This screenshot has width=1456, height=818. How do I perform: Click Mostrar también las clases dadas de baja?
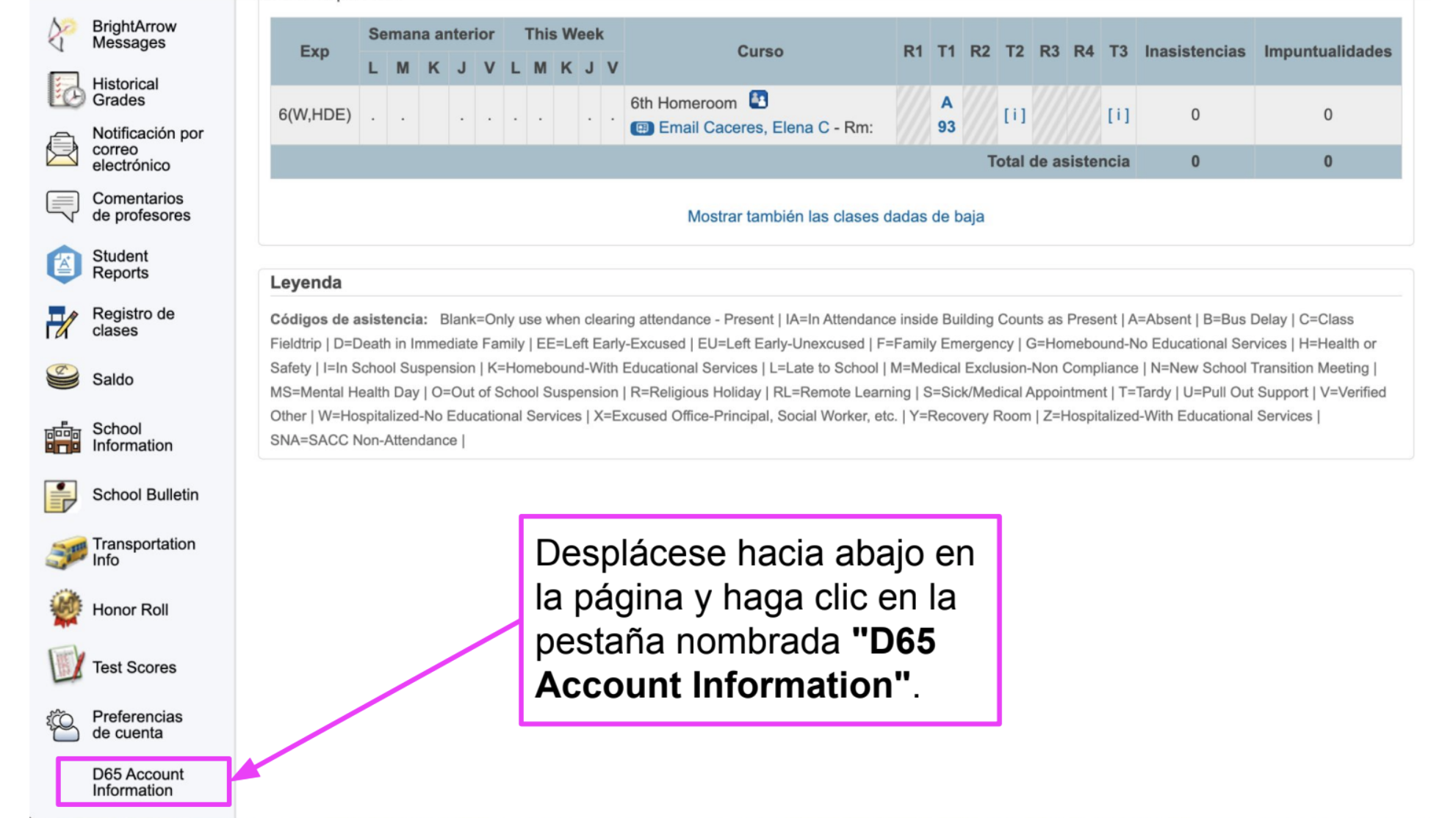835,217
